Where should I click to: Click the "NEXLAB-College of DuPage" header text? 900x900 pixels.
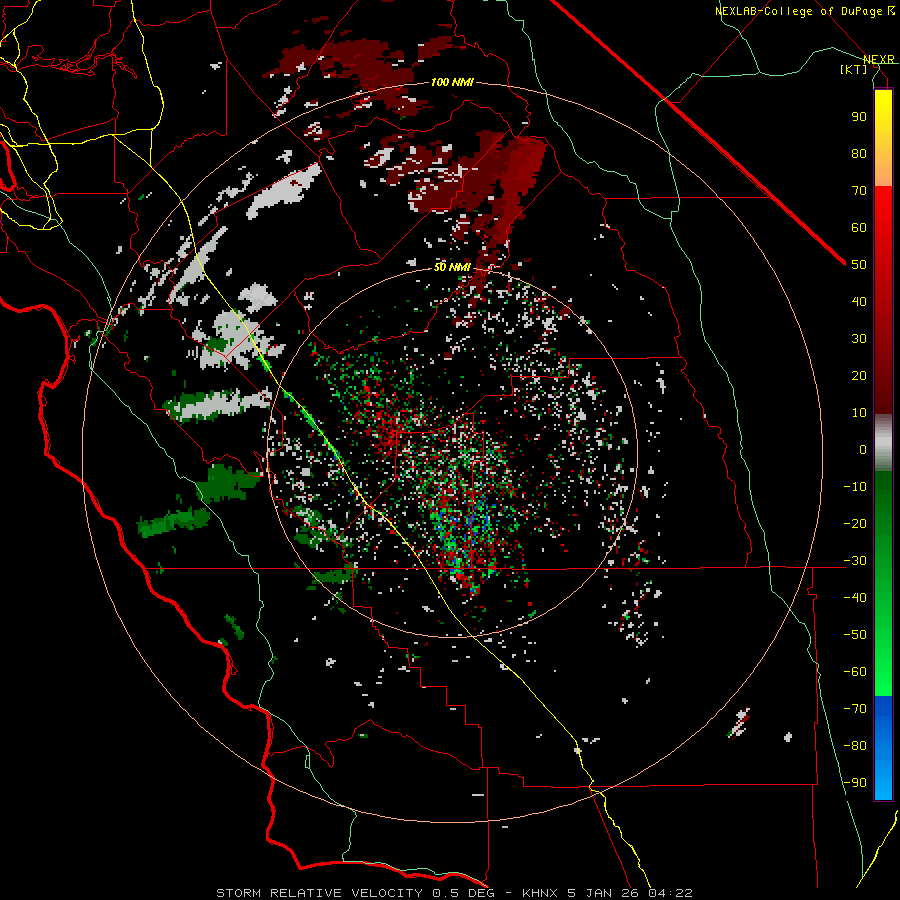click(x=800, y=11)
